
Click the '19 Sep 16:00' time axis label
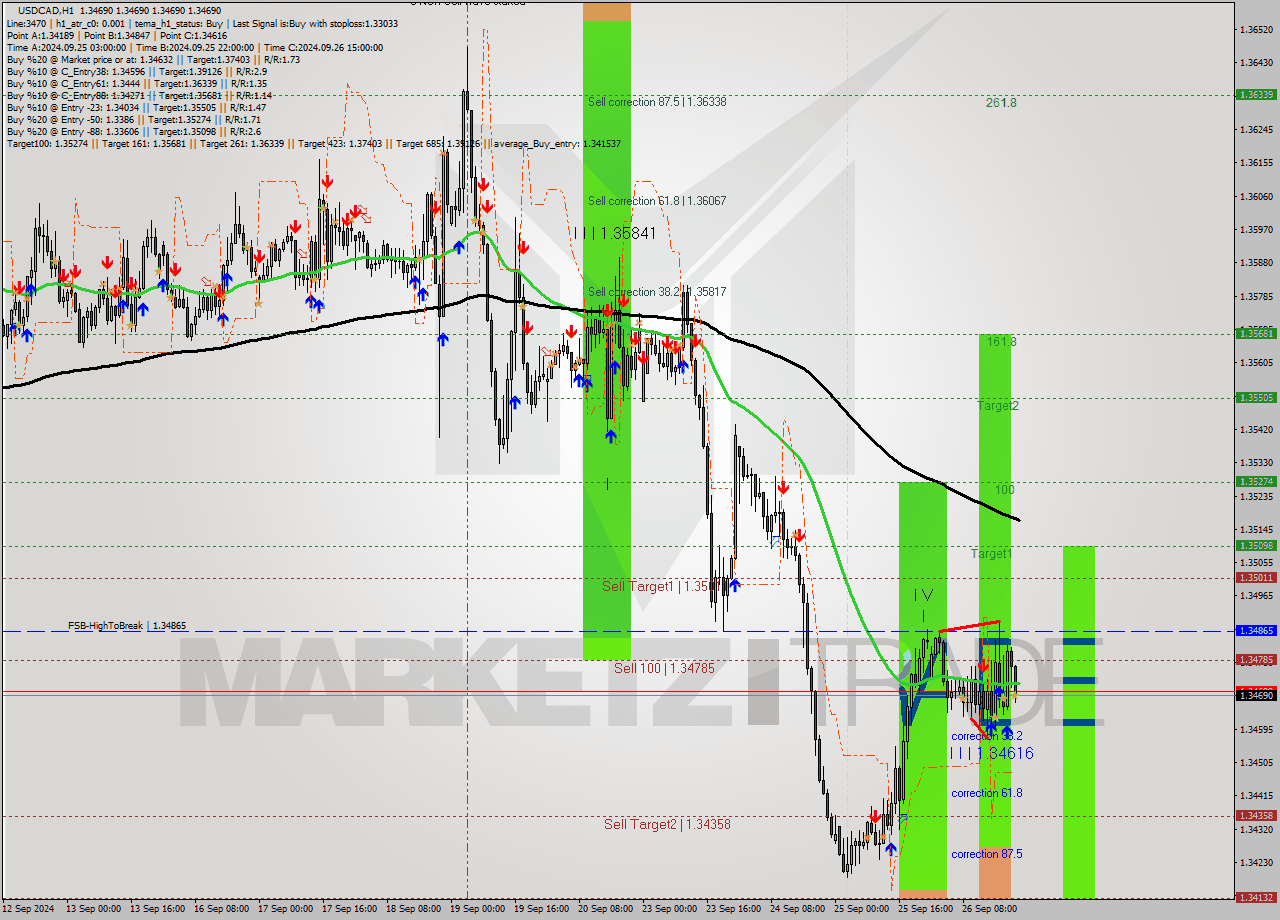[x=541, y=909]
